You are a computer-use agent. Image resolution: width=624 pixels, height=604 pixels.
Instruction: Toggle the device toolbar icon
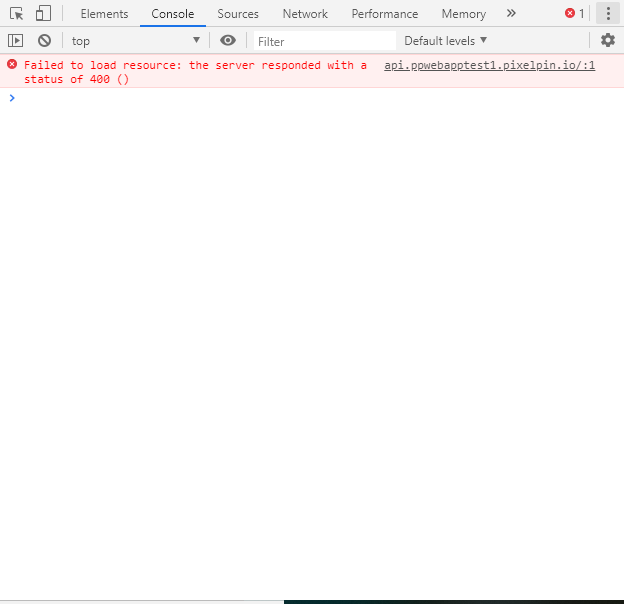(43, 14)
